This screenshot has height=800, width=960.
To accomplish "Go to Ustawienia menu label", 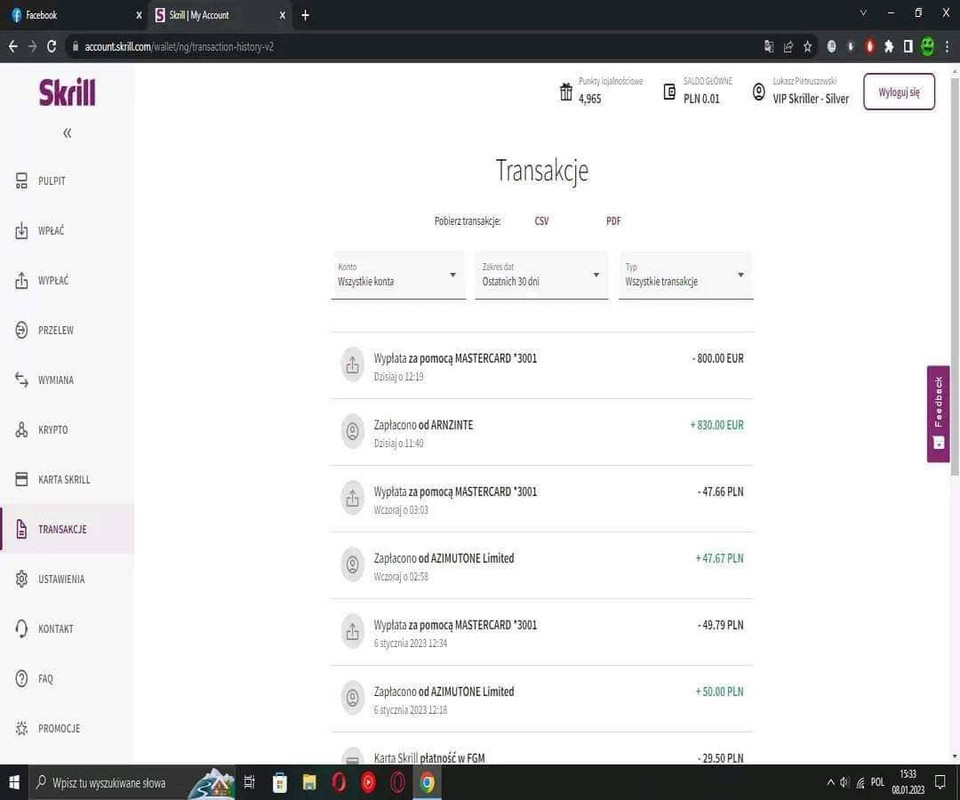I will [x=61, y=579].
